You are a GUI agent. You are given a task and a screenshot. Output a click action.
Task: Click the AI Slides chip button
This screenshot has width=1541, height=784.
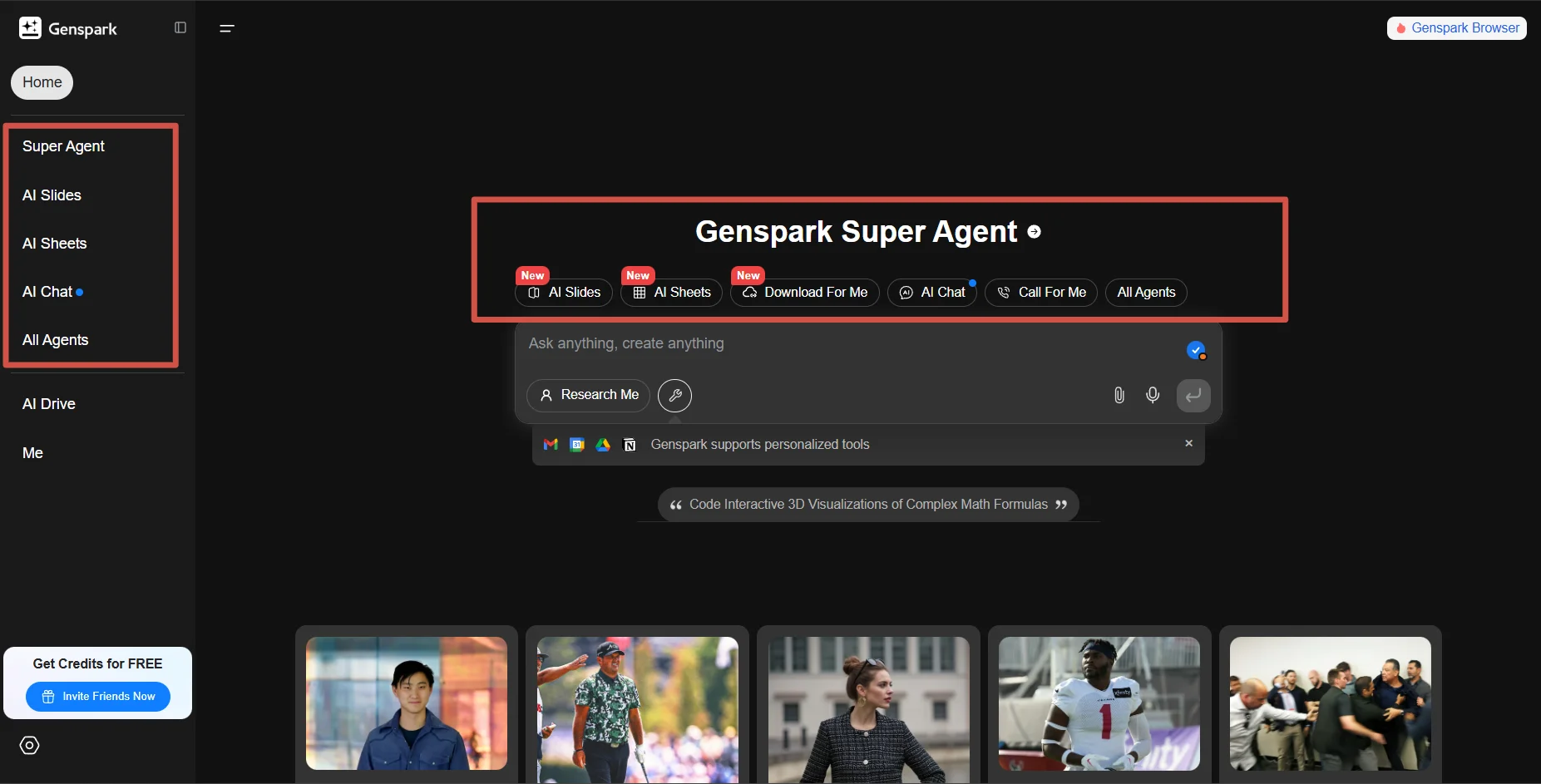tap(564, 293)
